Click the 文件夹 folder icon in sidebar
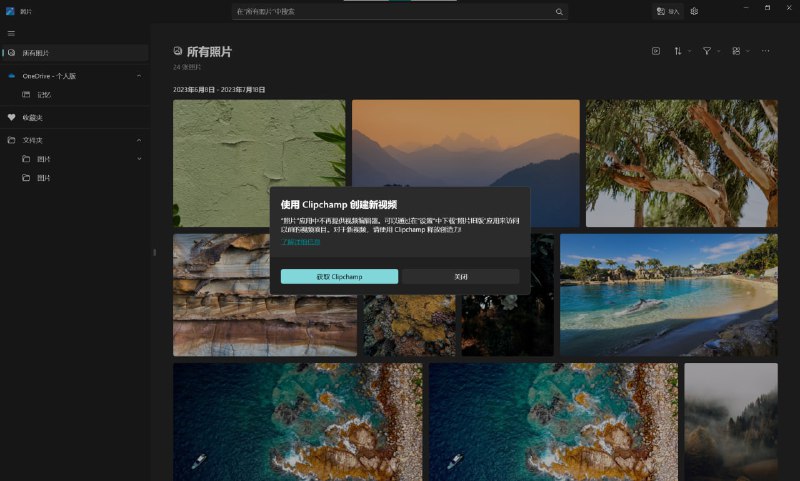This screenshot has width=800, height=481. point(12,140)
